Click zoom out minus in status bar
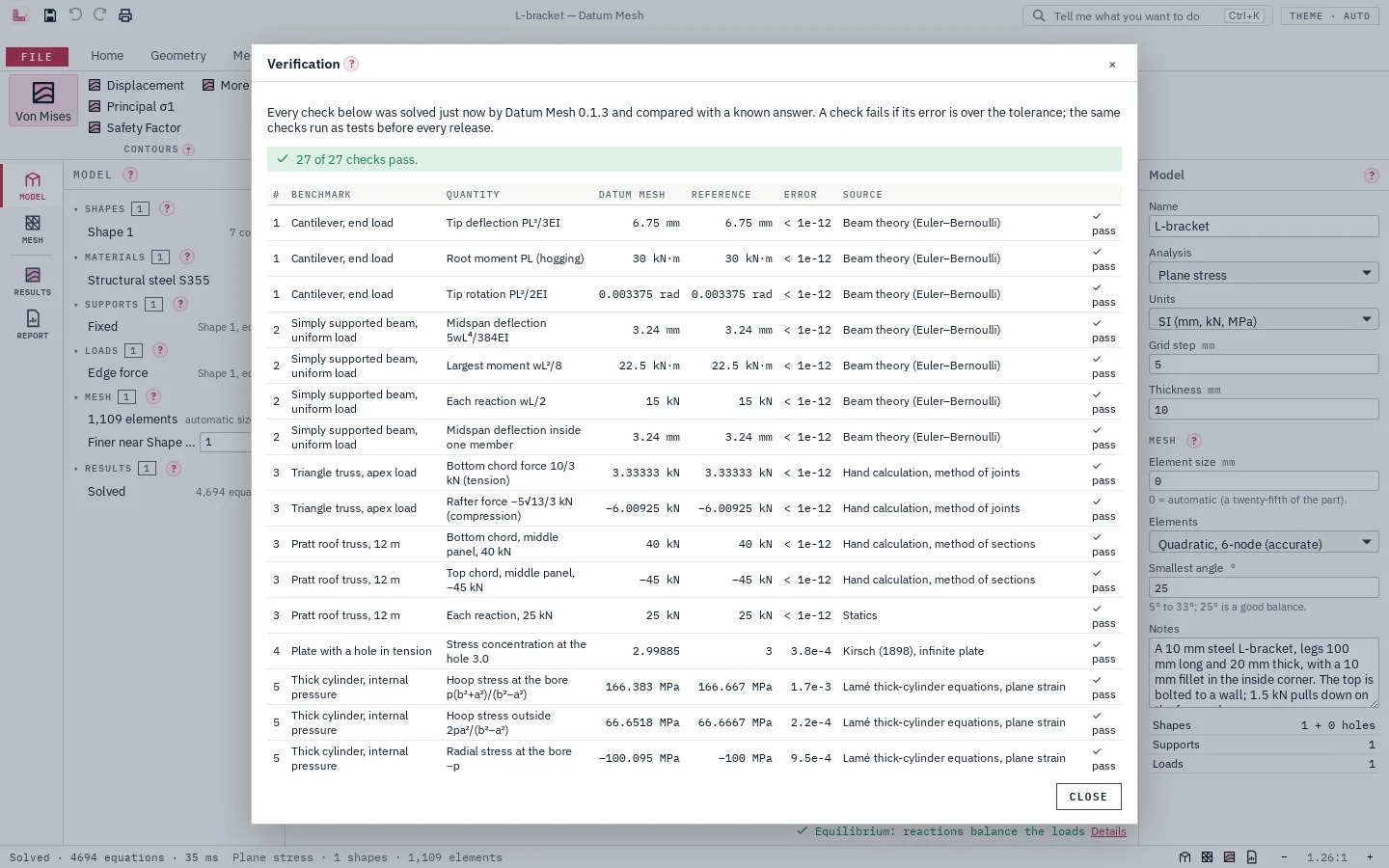 (x=1284, y=857)
